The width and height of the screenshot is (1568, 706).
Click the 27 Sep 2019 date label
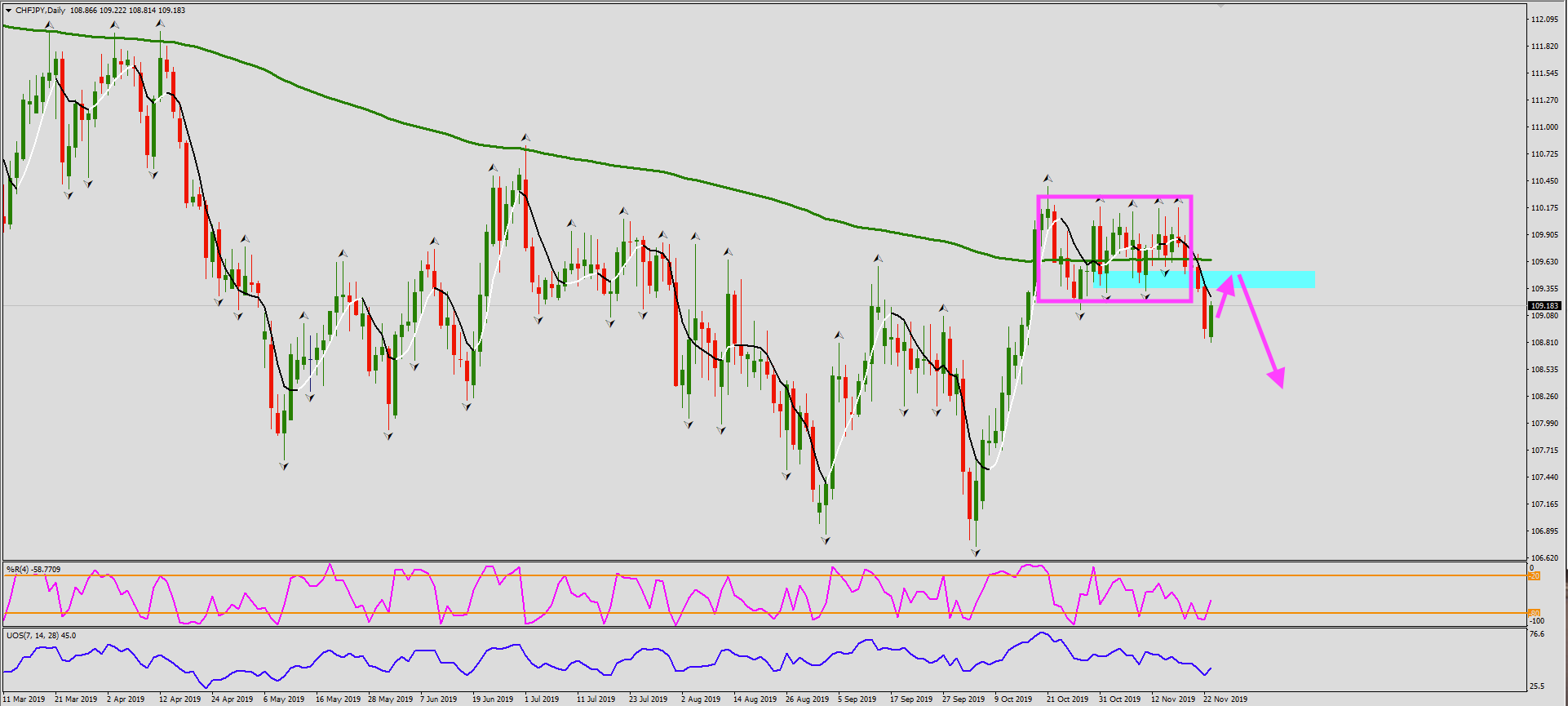click(963, 699)
